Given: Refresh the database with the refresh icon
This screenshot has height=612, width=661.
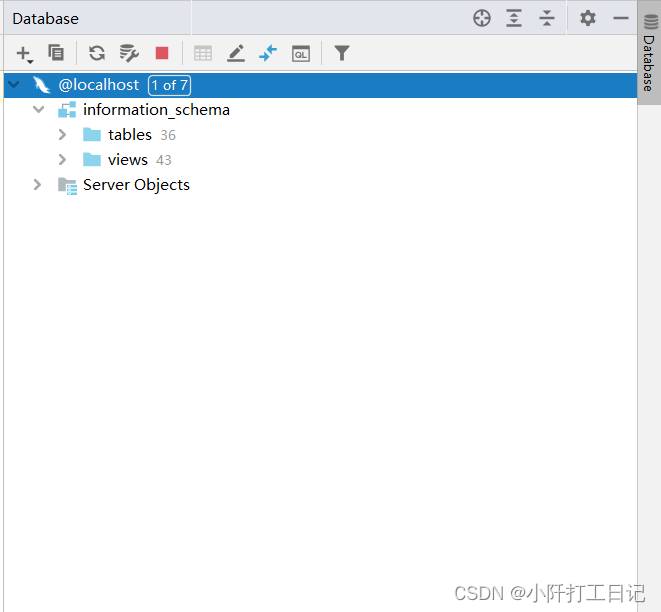Looking at the screenshot, I should click(x=97, y=54).
